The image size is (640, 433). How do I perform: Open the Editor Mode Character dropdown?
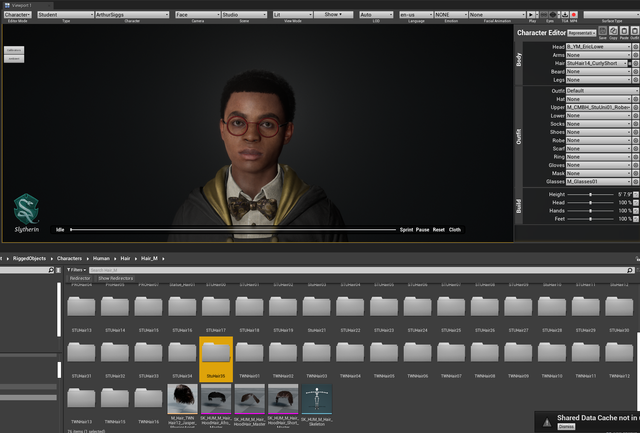[x=18, y=15]
